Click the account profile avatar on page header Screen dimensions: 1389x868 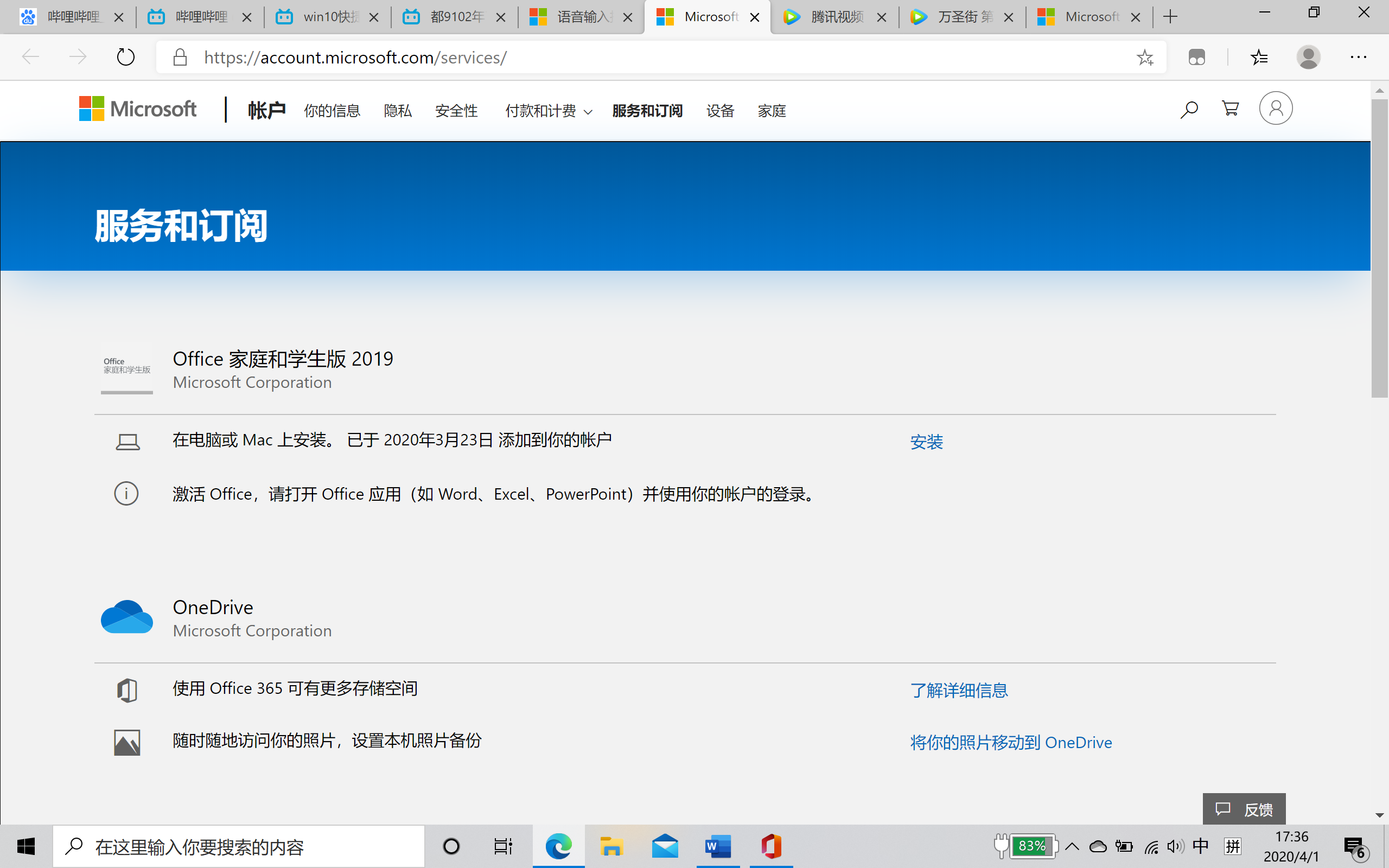1276,108
